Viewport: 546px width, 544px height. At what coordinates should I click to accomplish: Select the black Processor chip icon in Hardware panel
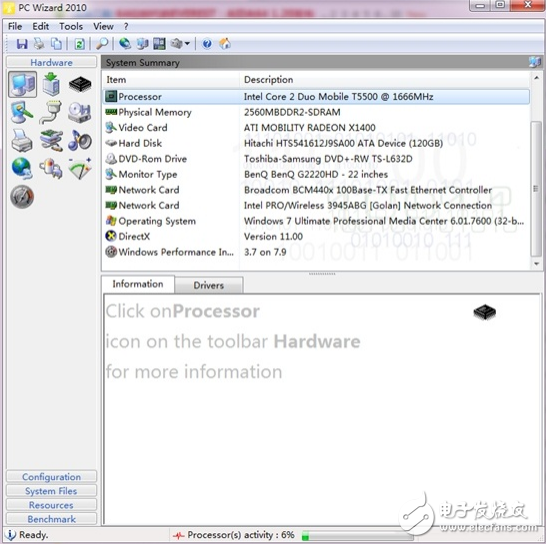[x=80, y=84]
